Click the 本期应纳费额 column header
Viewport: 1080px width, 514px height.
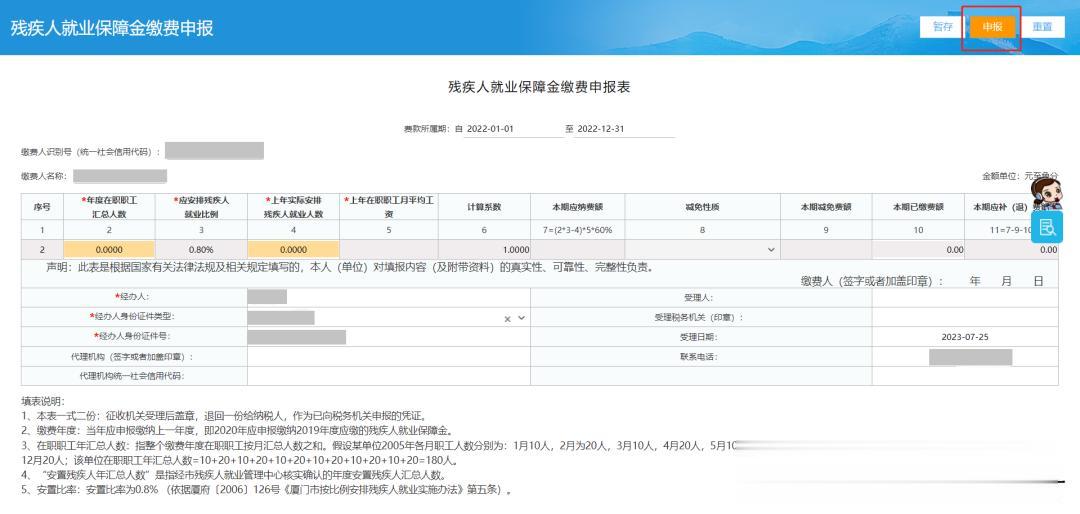(x=578, y=207)
